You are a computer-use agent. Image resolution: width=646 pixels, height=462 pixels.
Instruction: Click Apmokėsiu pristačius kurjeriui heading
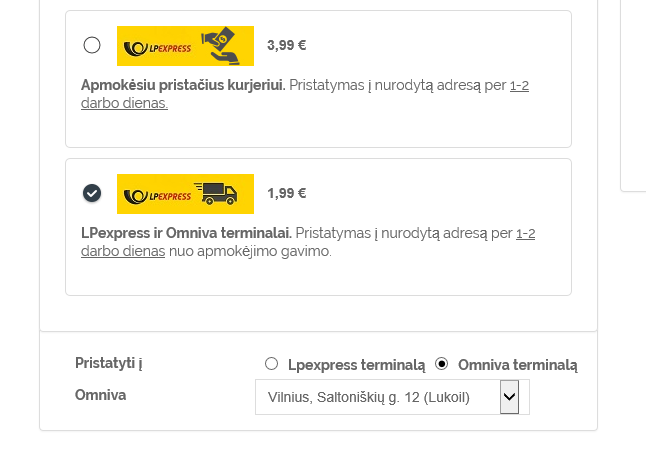(x=183, y=86)
